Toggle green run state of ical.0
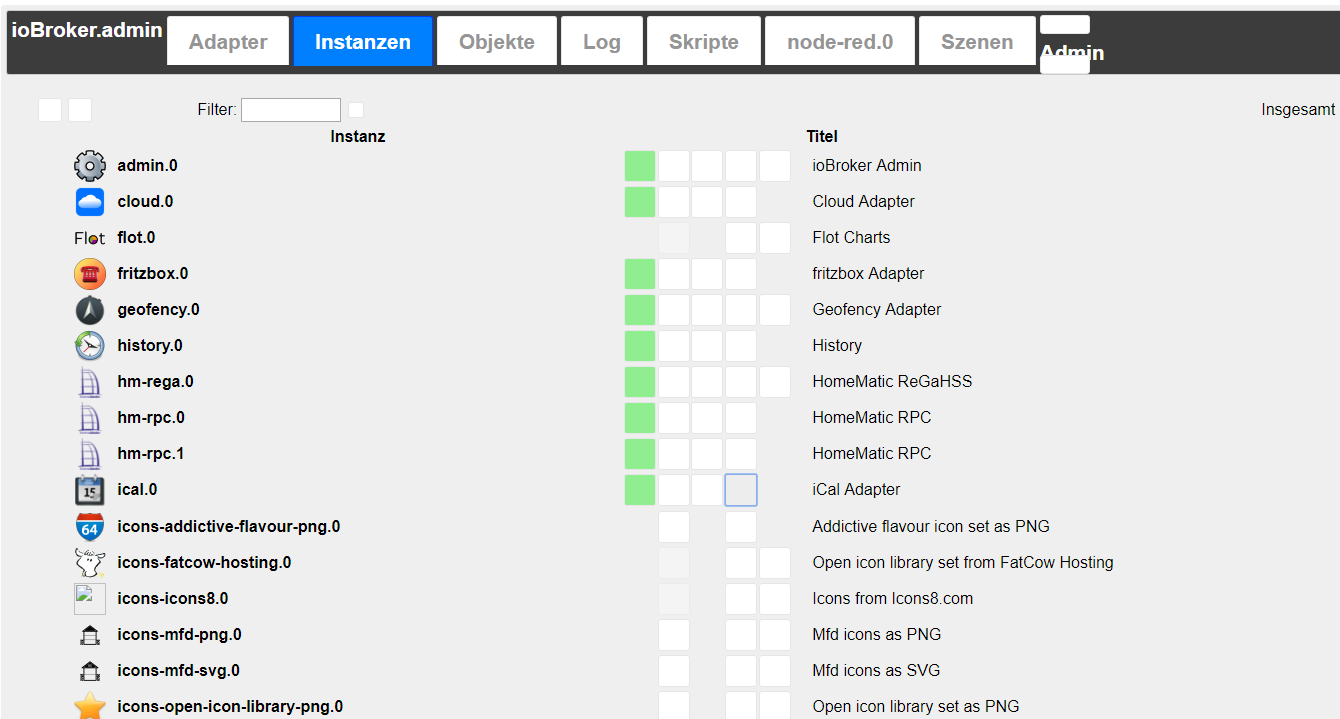This screenshot has height=719, width=1340. coord(640,490)
